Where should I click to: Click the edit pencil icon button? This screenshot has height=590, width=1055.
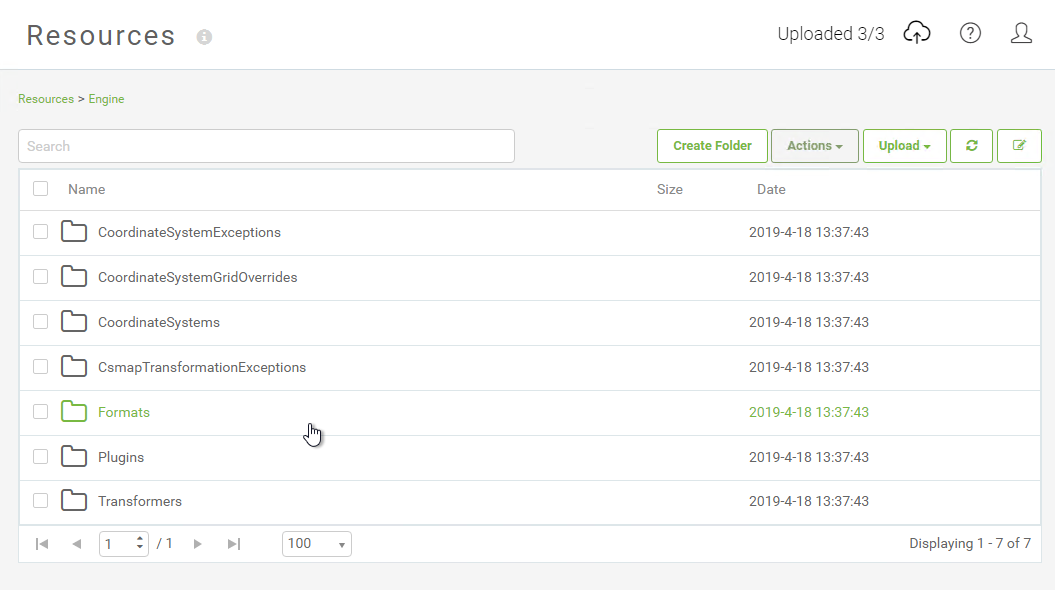[x=1019, y=146]
